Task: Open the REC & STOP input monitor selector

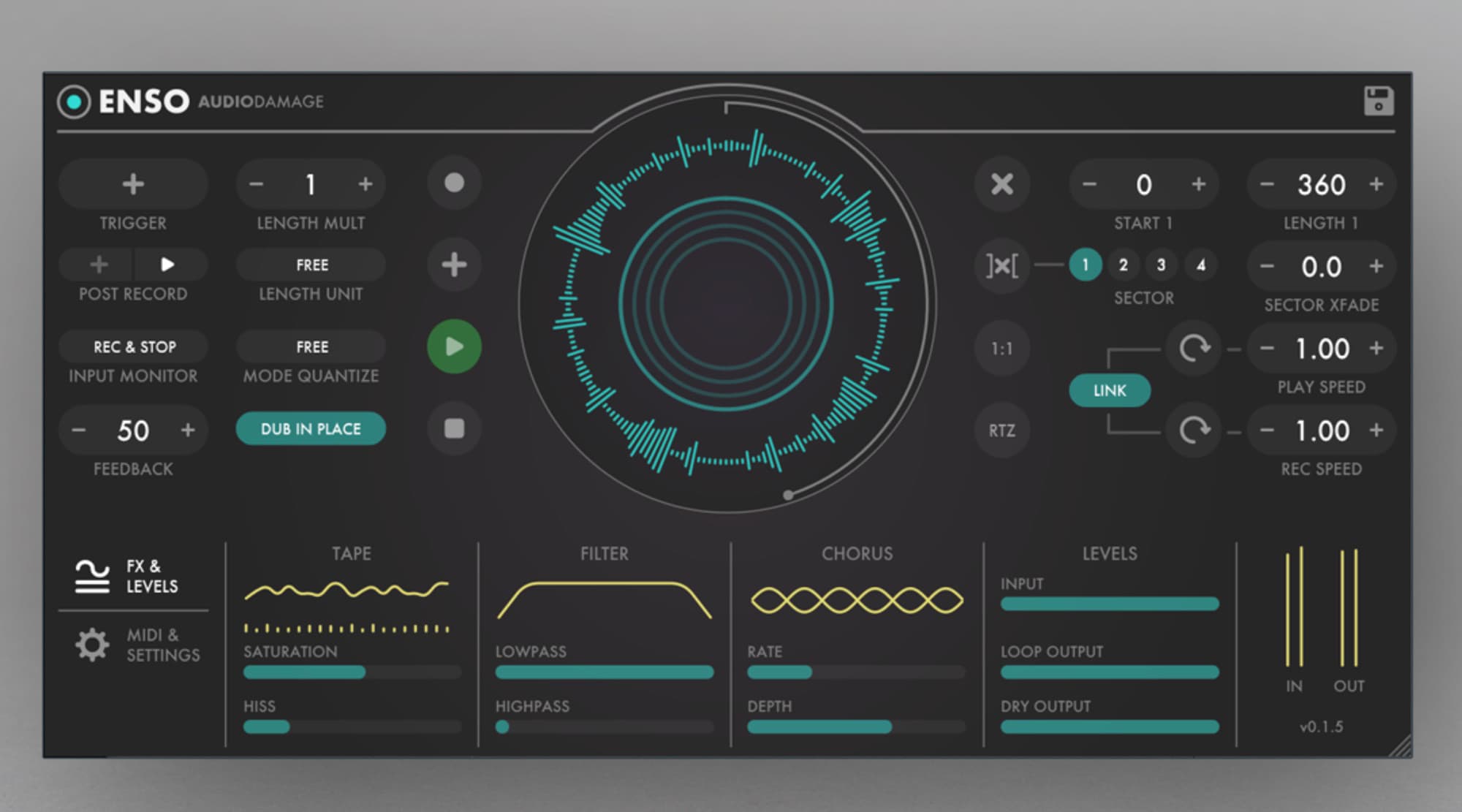Action: pos(134,346)
